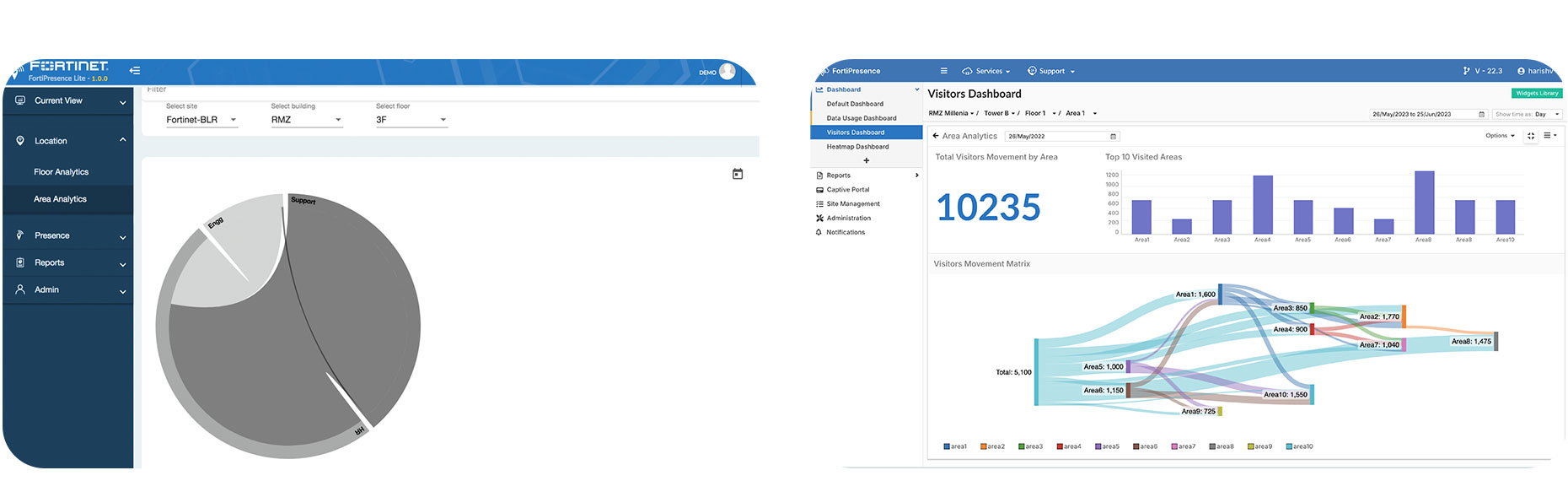The width and height of the screenshot is (1568, 481).
Task: Click the hamburger menu icon beside FortiPresence
Action: [x=943, y=71]
